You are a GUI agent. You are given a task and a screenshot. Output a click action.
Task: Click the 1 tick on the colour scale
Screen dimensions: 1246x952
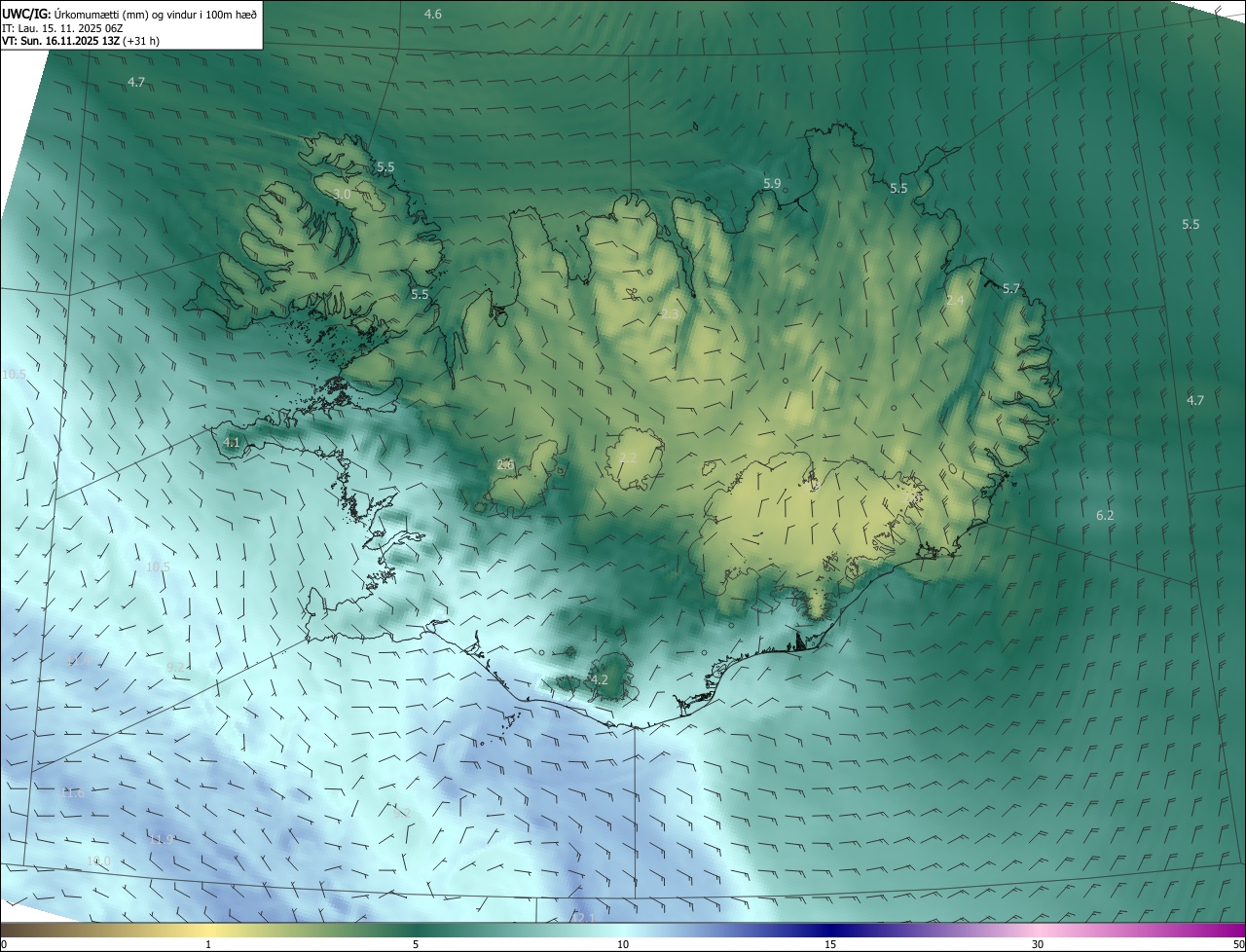pos(208,944)
